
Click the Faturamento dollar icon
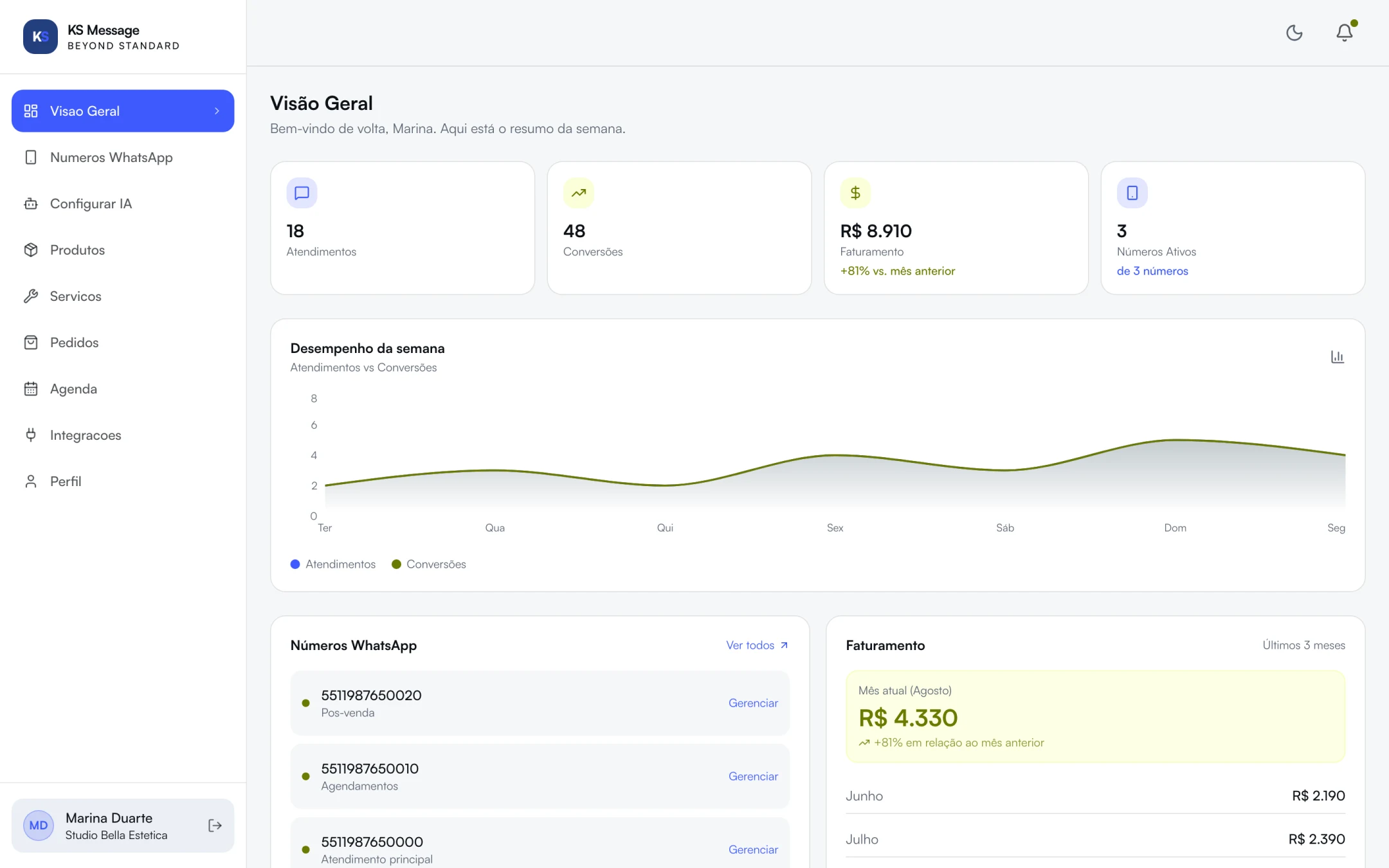pos(855,193)
